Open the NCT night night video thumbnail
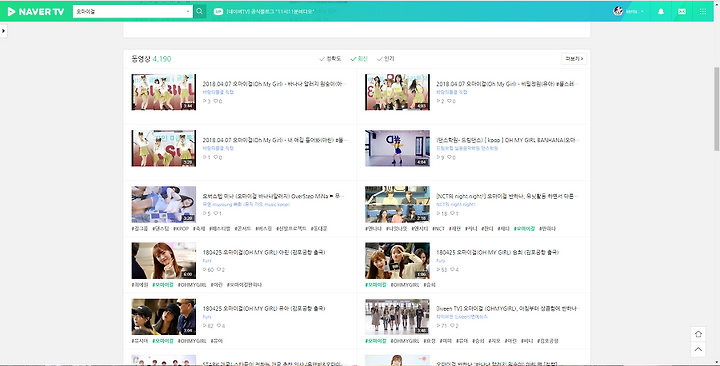The height and width of the screenshot is (366, 720). coord(397,204)
